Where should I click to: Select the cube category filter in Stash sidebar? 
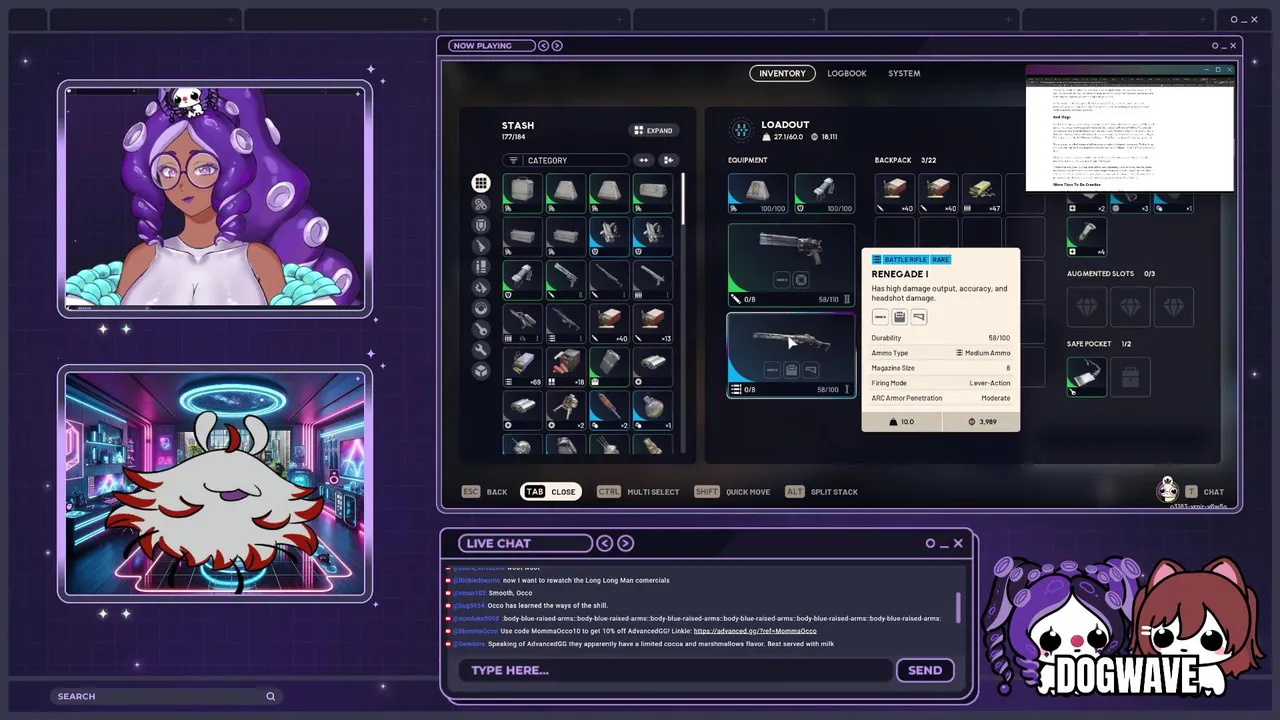click(481, 371)
